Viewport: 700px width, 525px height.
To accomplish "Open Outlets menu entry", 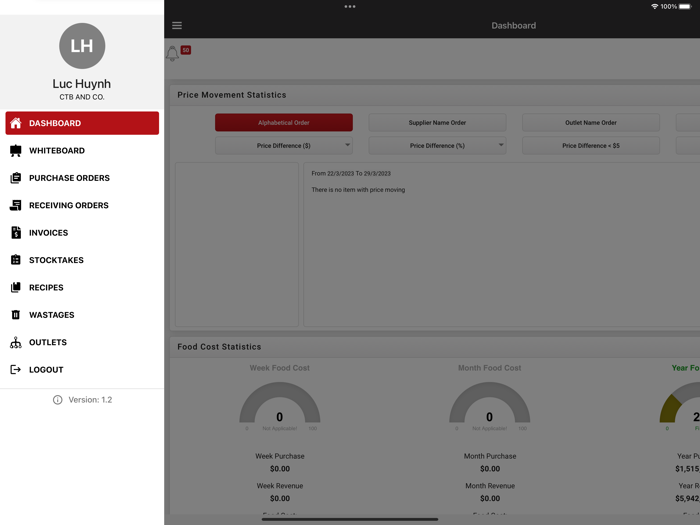I will [x=82, y=342].
